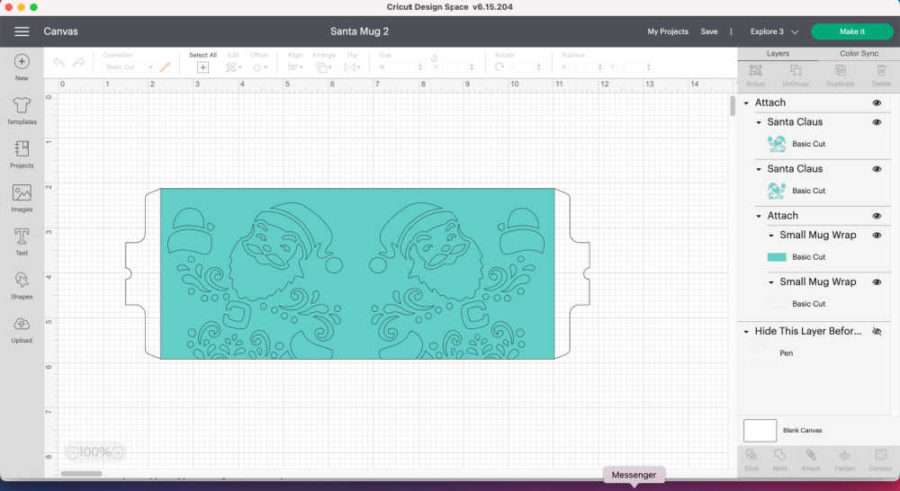The image size is (900, 491).
Task: Switch to the Layers tab
Action: tap(778, 53)
